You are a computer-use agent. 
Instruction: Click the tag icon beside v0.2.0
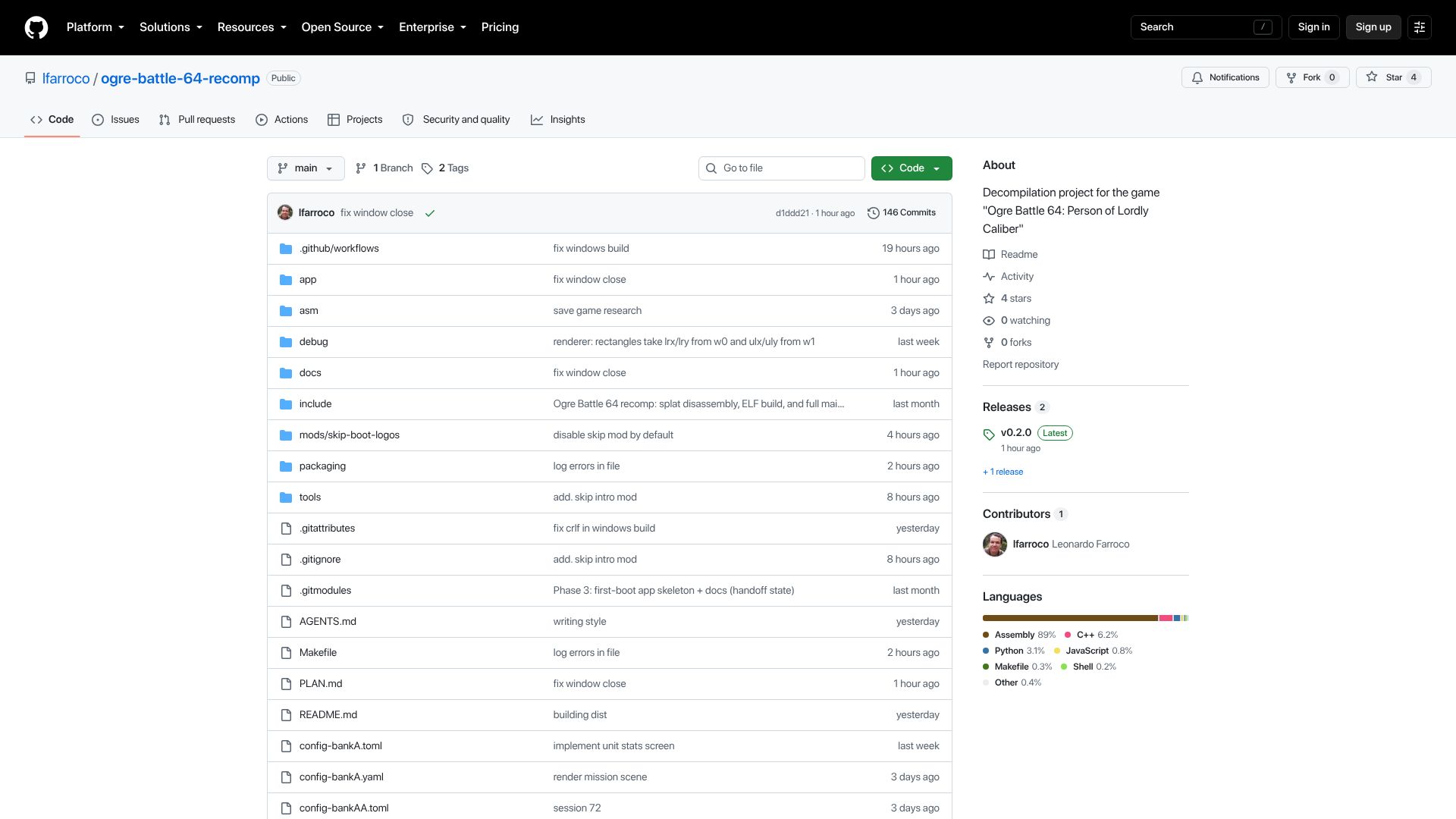989,435
